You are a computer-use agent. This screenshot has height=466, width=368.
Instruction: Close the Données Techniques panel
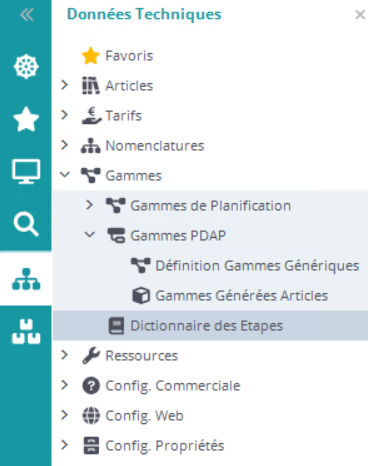tap(360, 15)
